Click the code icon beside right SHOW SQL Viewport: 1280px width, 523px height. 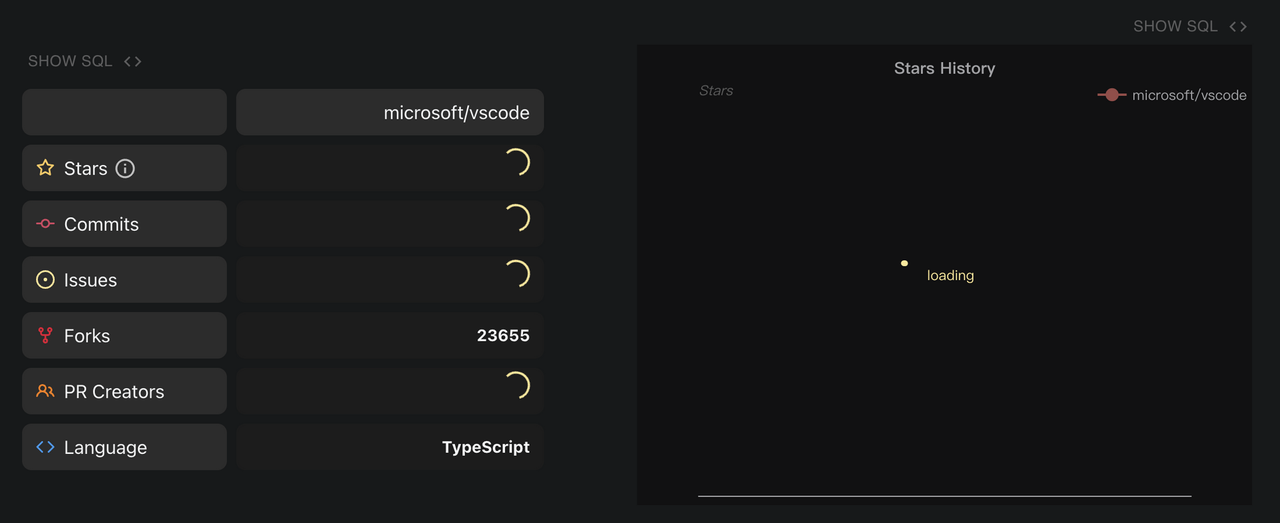[1238, 27]
